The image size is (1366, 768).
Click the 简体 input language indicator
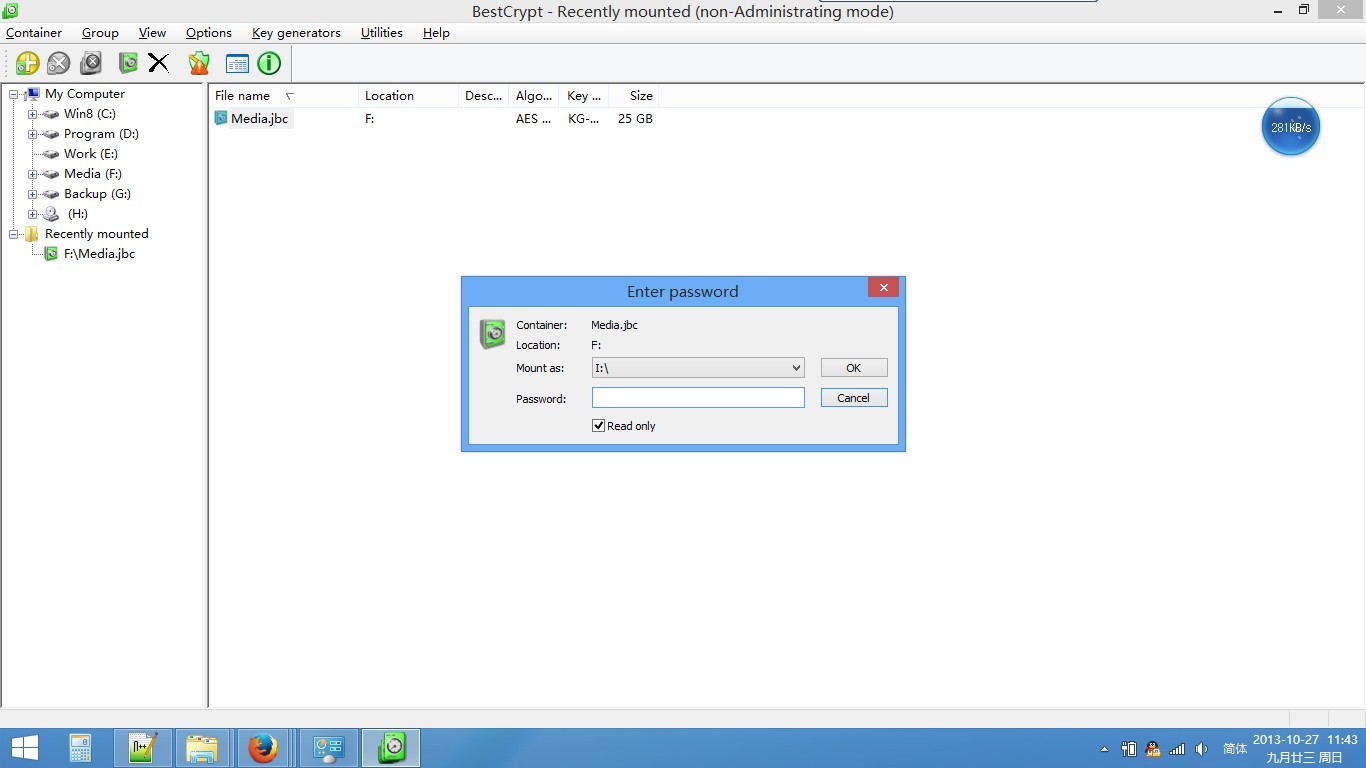coord(1235,749)
